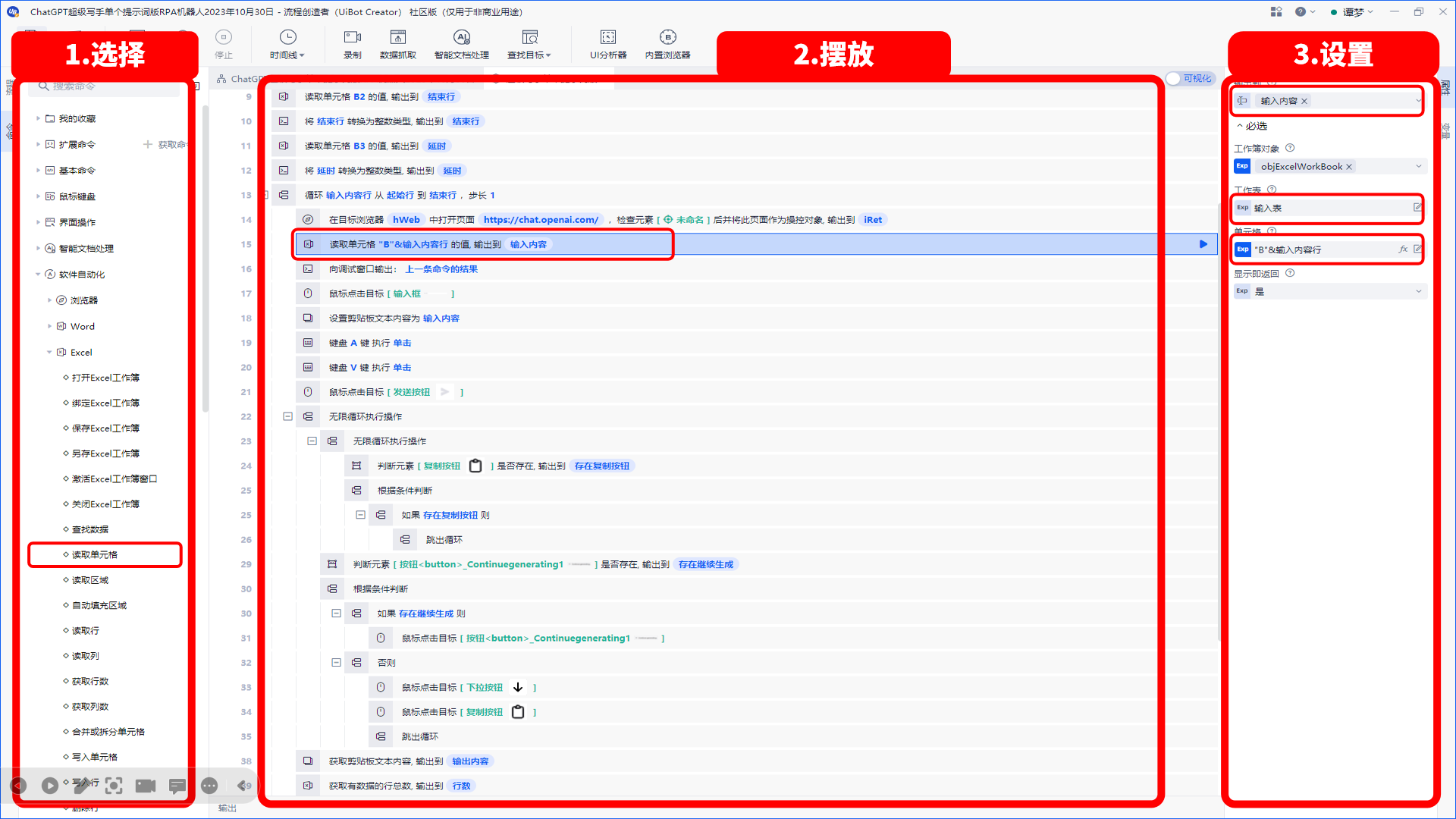Open the 内置浏览器 built-in browser
The image size is (1456, 819).
pyautogui.click(x=668, y=44)
